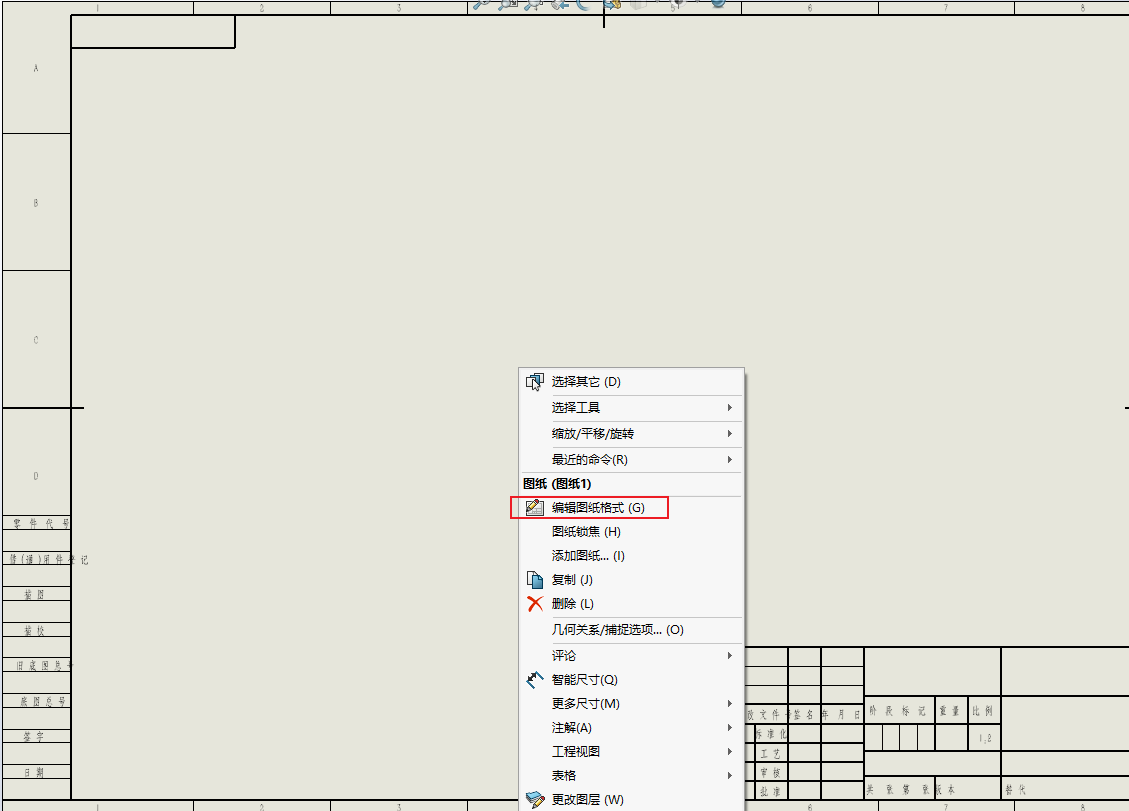Expand the 注解(A) annotations submenu

(x=630, y=728)
